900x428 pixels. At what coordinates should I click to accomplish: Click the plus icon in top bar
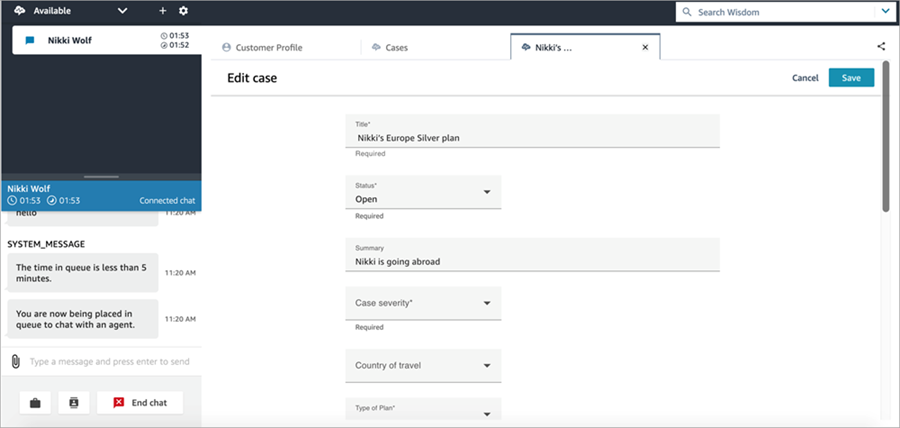point(163,11)
